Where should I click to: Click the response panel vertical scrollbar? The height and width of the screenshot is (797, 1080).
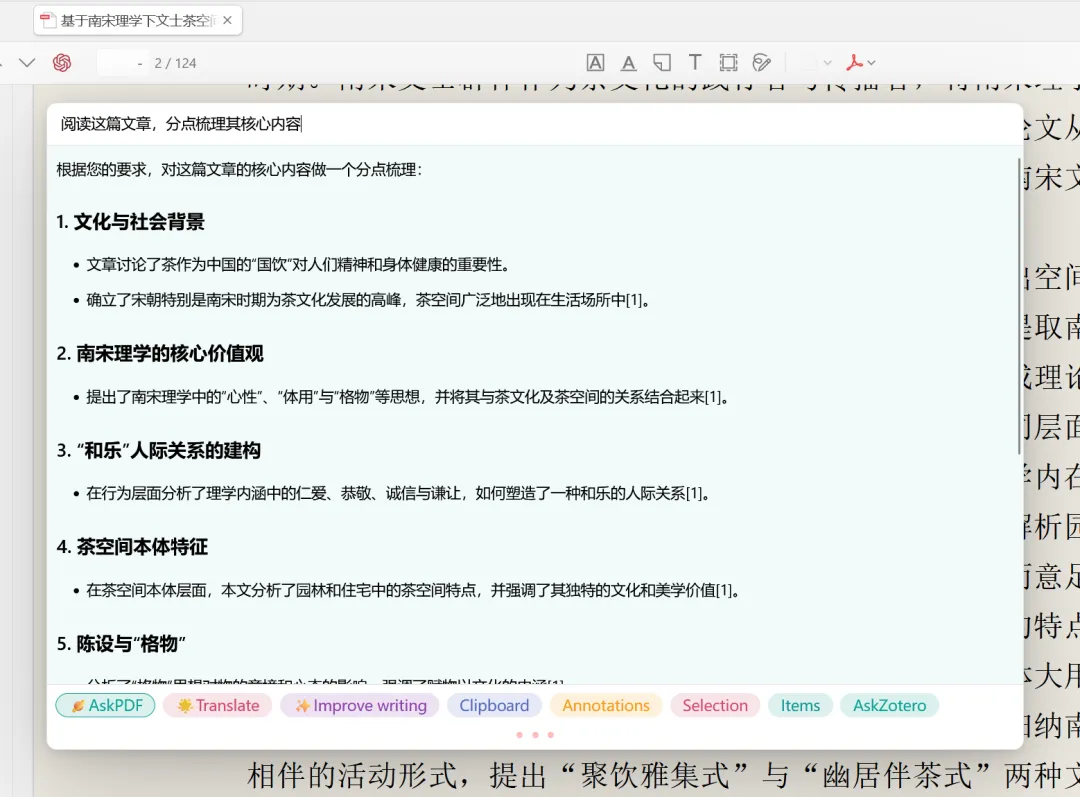[x=1019, y=307]
